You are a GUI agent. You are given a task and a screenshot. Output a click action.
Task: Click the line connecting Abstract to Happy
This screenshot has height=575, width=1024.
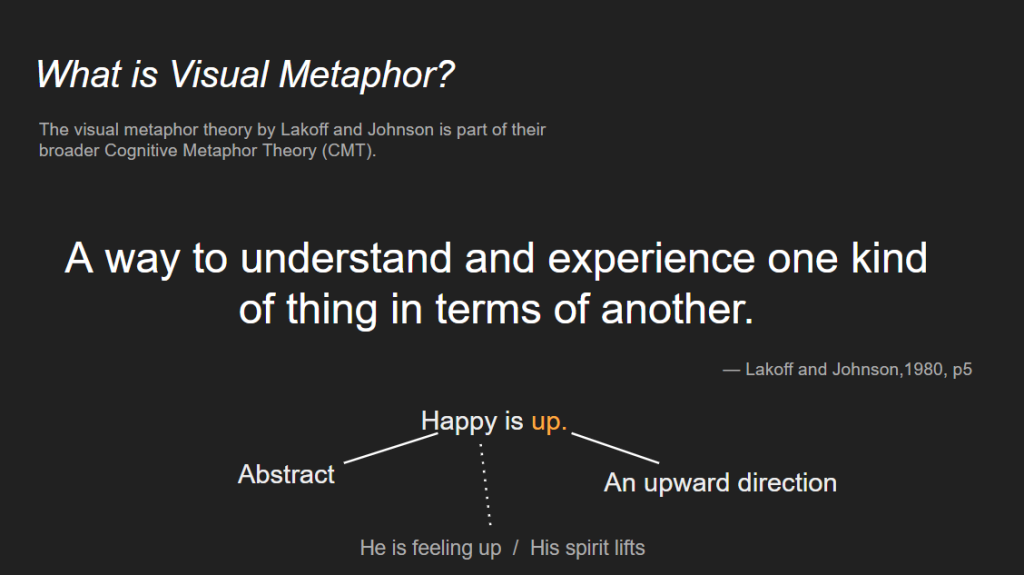coord(391,448)
